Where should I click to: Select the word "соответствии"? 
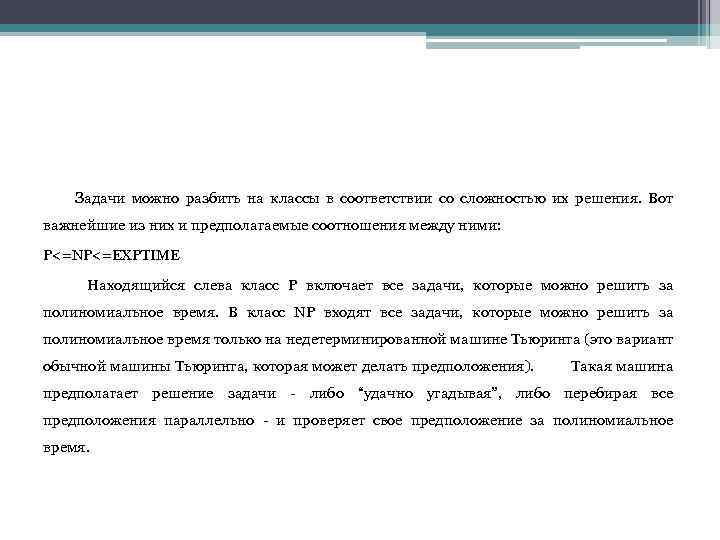tap(386, 199)
